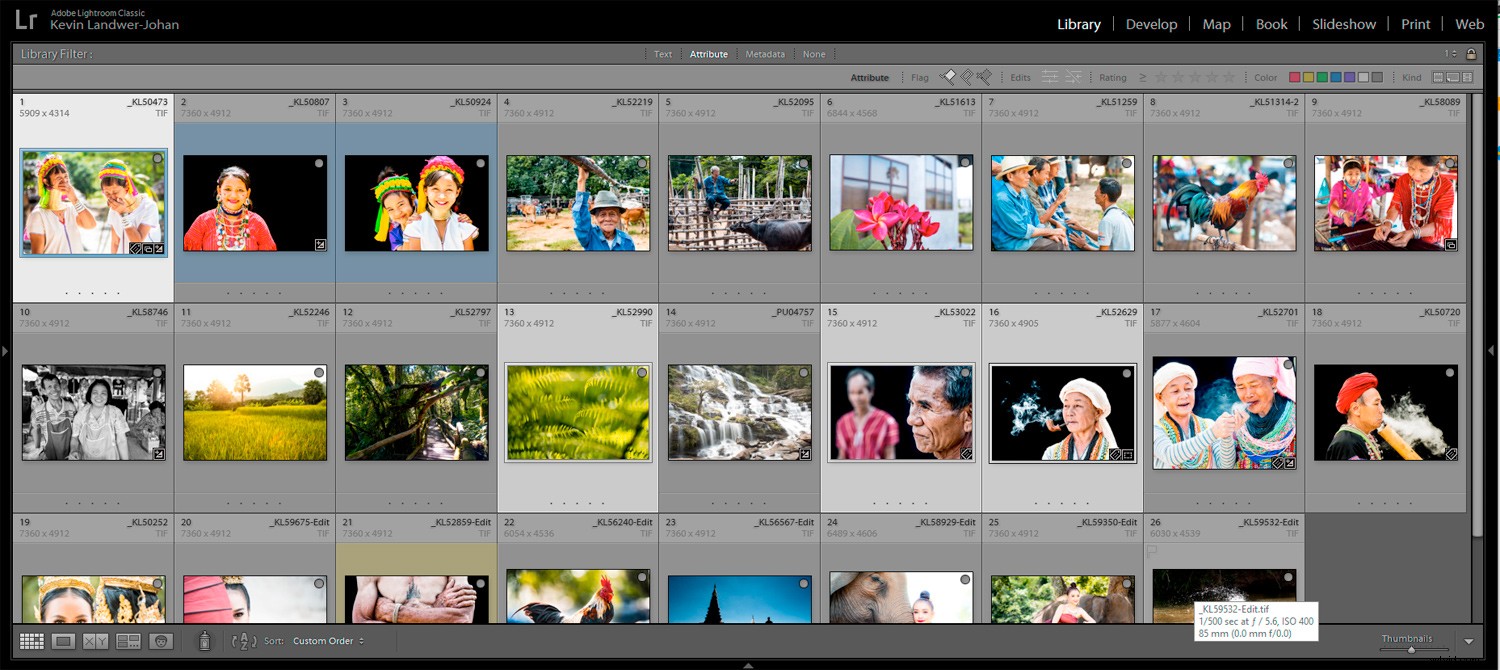This screenshot has width=1500, height=670.
Task: Filter by the red color label swatch
Action: click(x=1296, y=76)
